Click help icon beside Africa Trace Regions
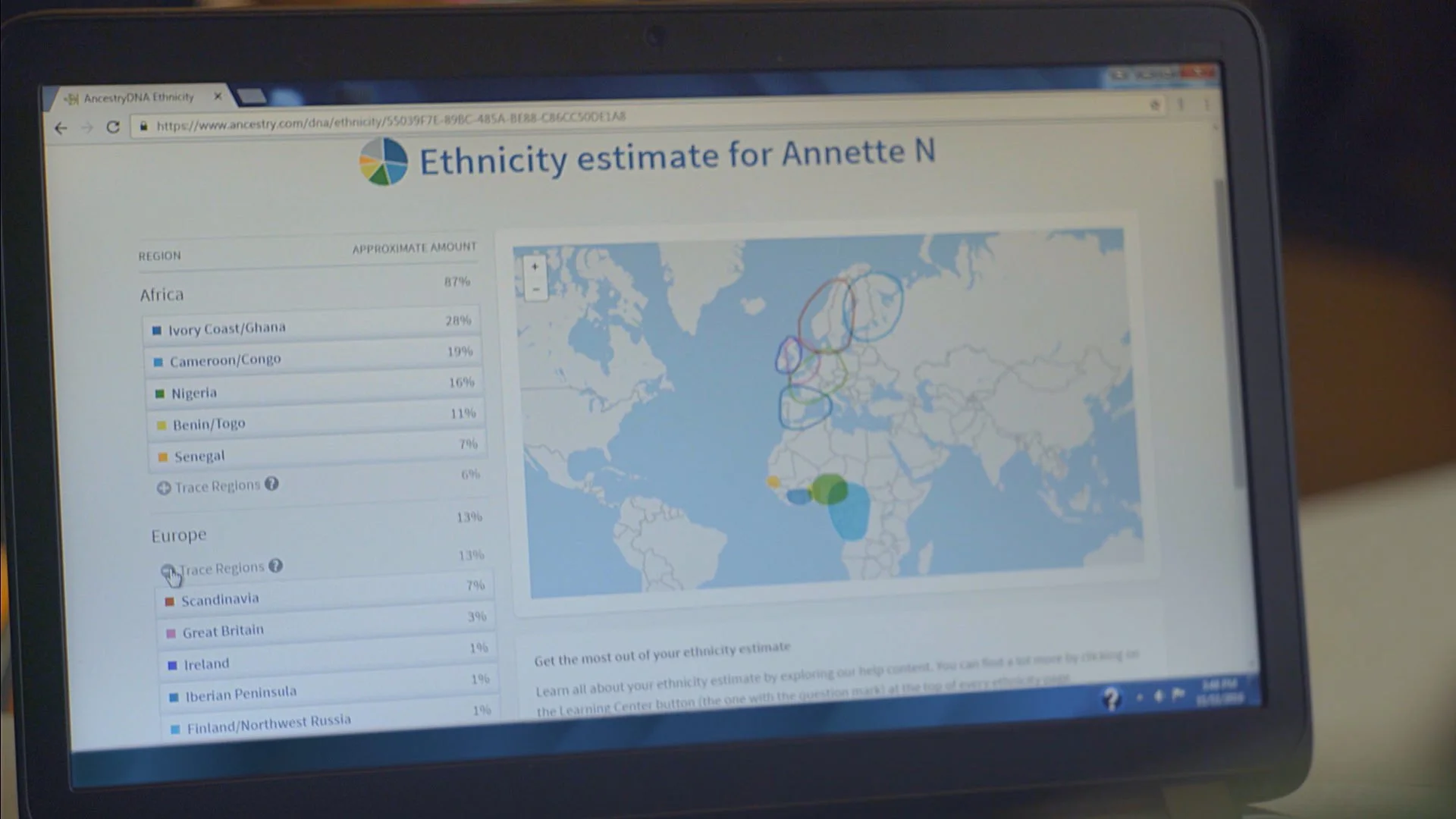The image size is (1456, 819). click(271, 484)
